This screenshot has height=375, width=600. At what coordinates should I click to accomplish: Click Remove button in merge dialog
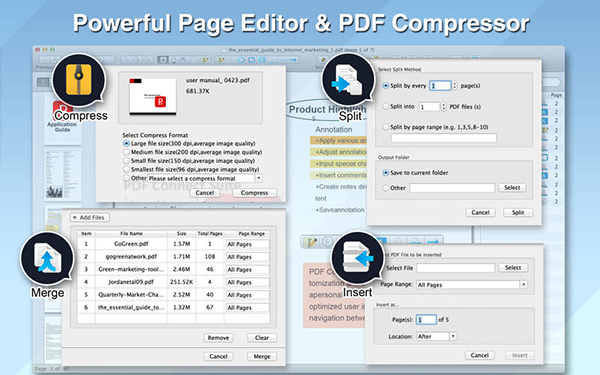pos(218,338)
